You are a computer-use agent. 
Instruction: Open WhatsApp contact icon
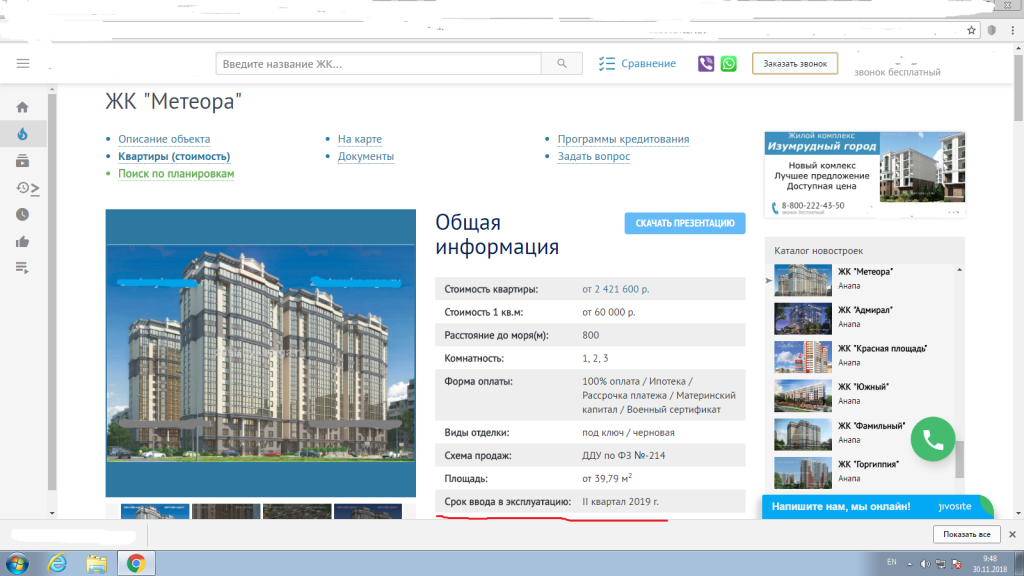click(x=728, y=63)
